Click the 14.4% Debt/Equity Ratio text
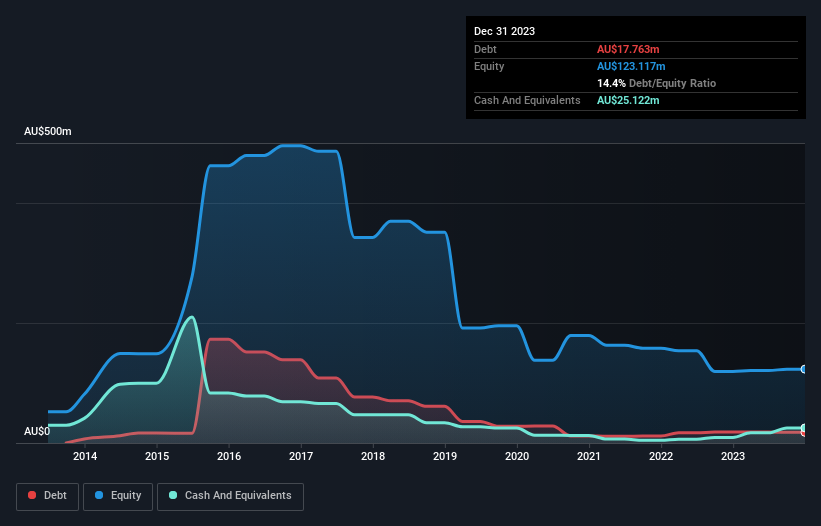The image size is (821, 526). [656, 83]
